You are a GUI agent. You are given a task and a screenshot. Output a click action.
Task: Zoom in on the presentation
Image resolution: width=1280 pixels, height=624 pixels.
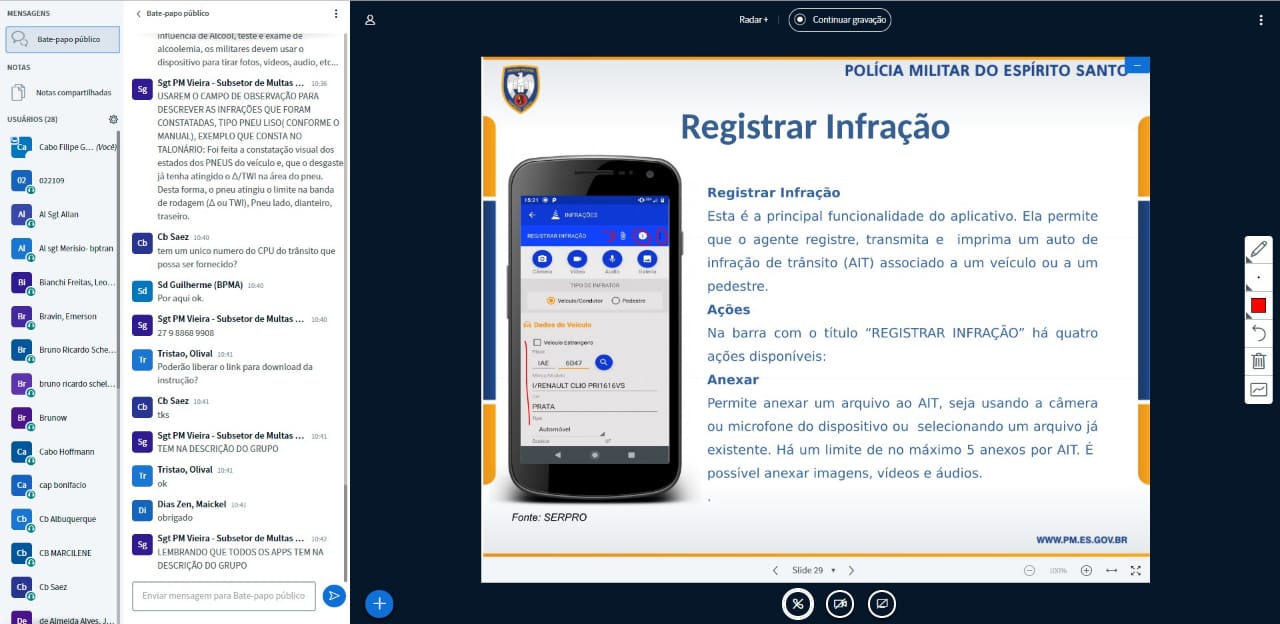pos(1086,570)
